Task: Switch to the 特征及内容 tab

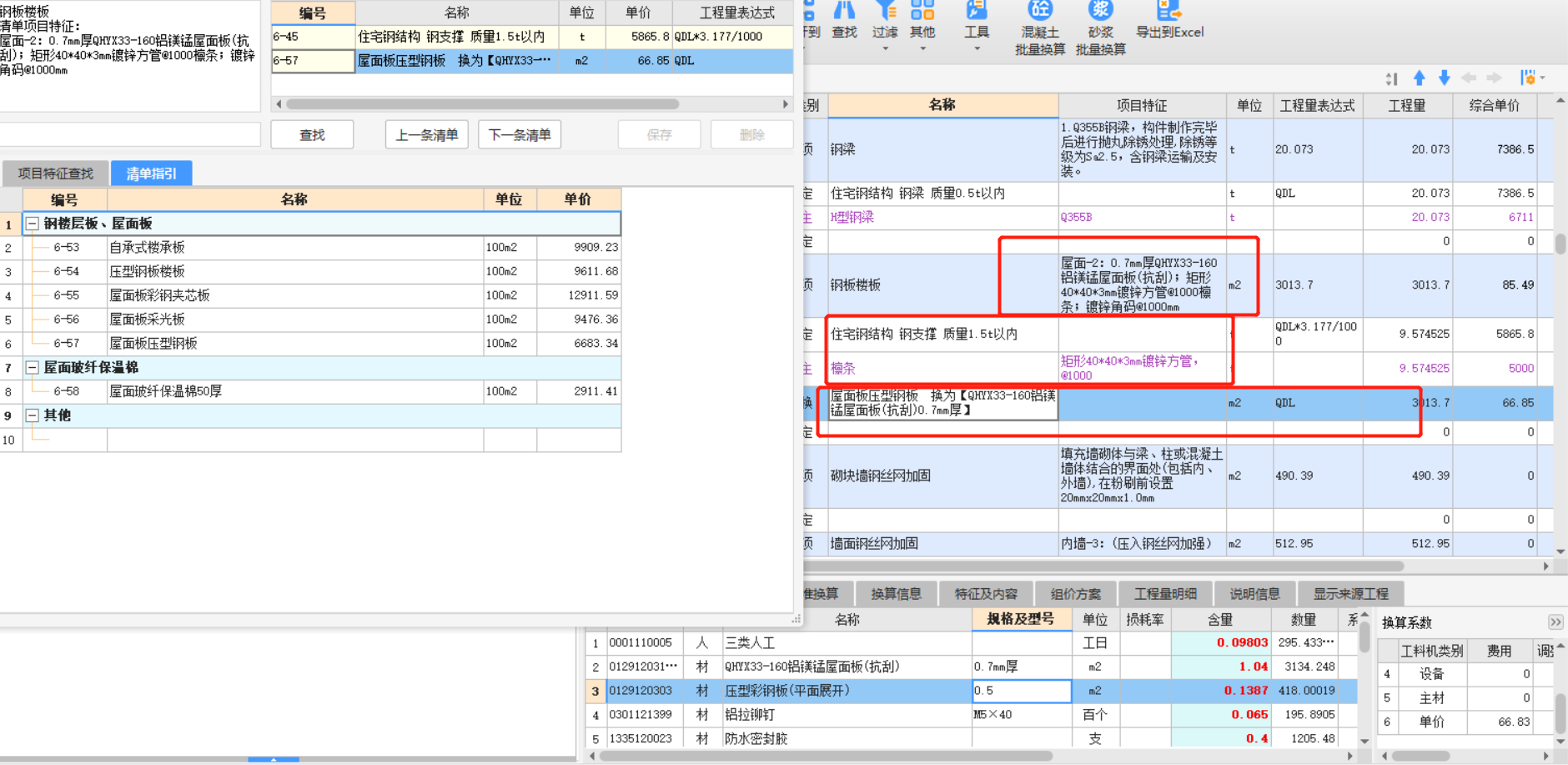Action: pos(986,594)
